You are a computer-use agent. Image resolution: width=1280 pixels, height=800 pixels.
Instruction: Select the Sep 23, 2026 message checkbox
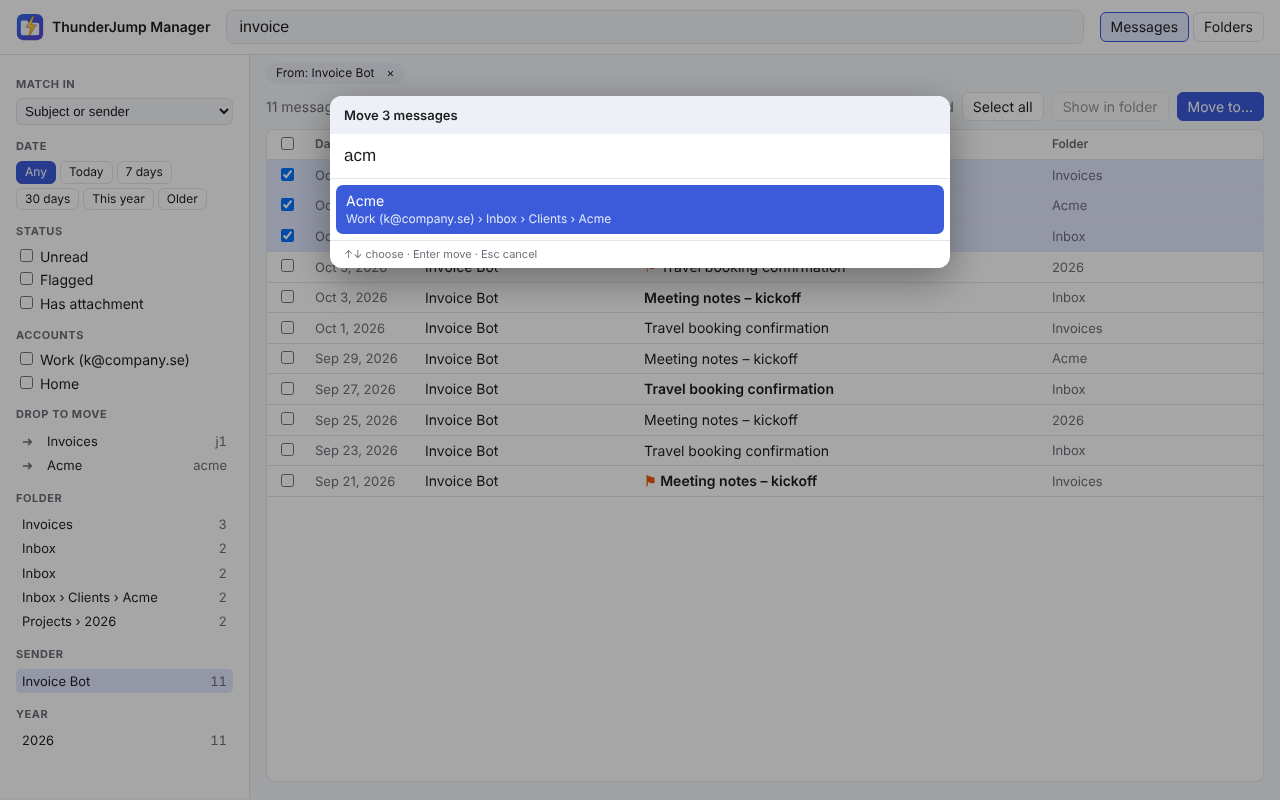pyautogui.click(x=288, y=450)
